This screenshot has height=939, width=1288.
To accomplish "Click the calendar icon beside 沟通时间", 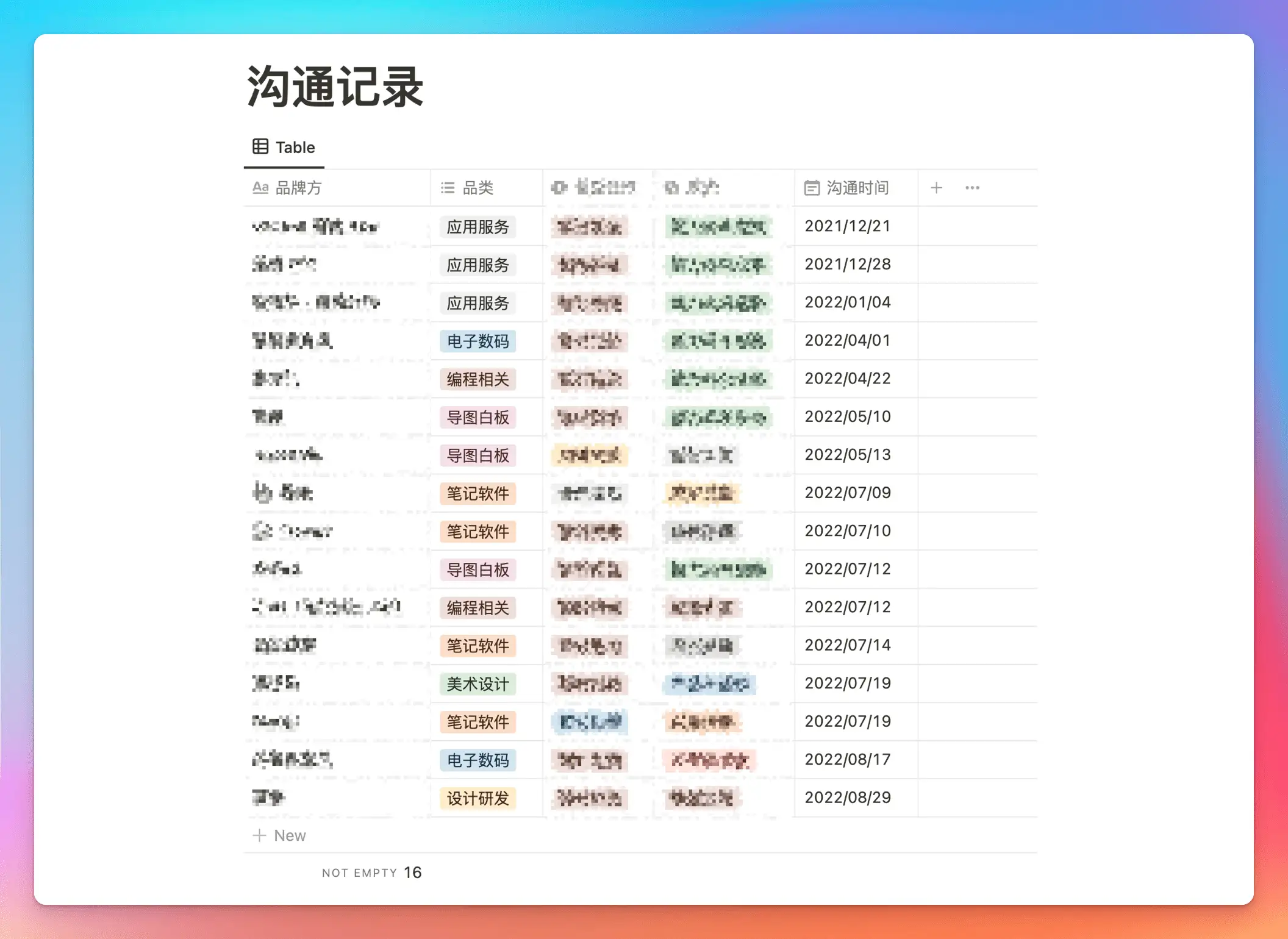I will point(812,188).
